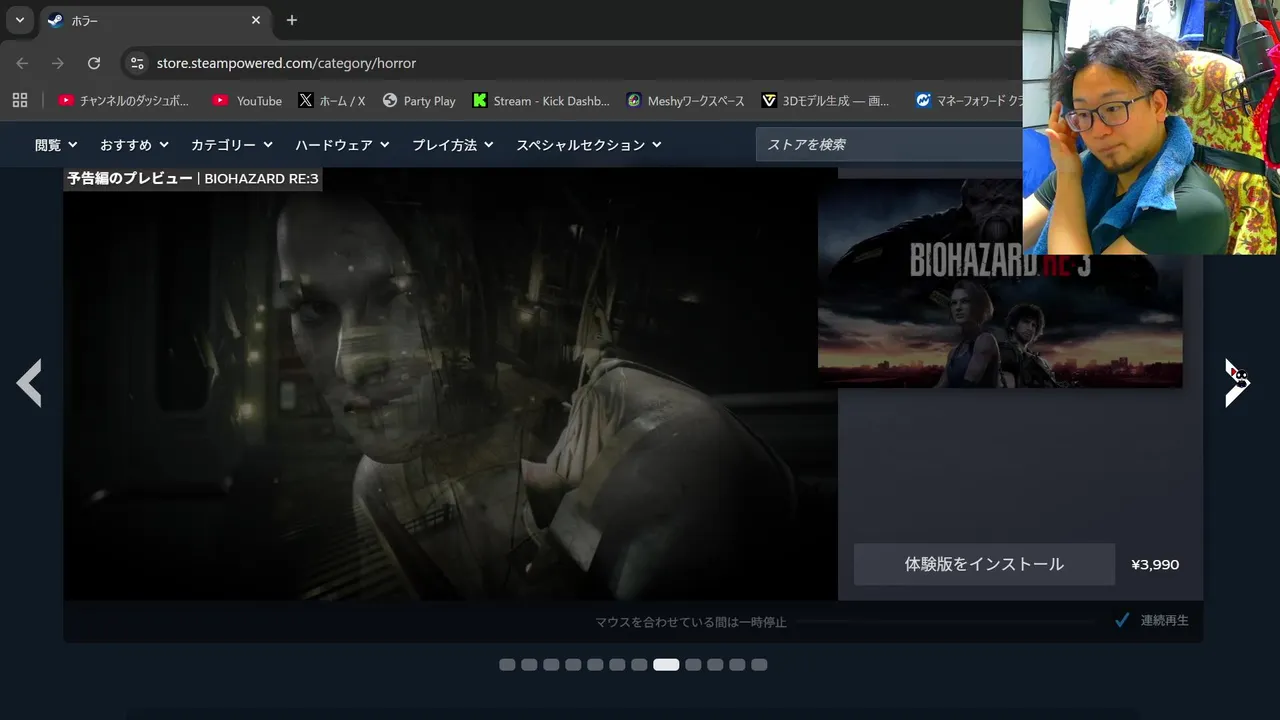Click the マウスを合わせている間は一時停止 text
The width and height of the screenshot is (1280, 720).
691,622
